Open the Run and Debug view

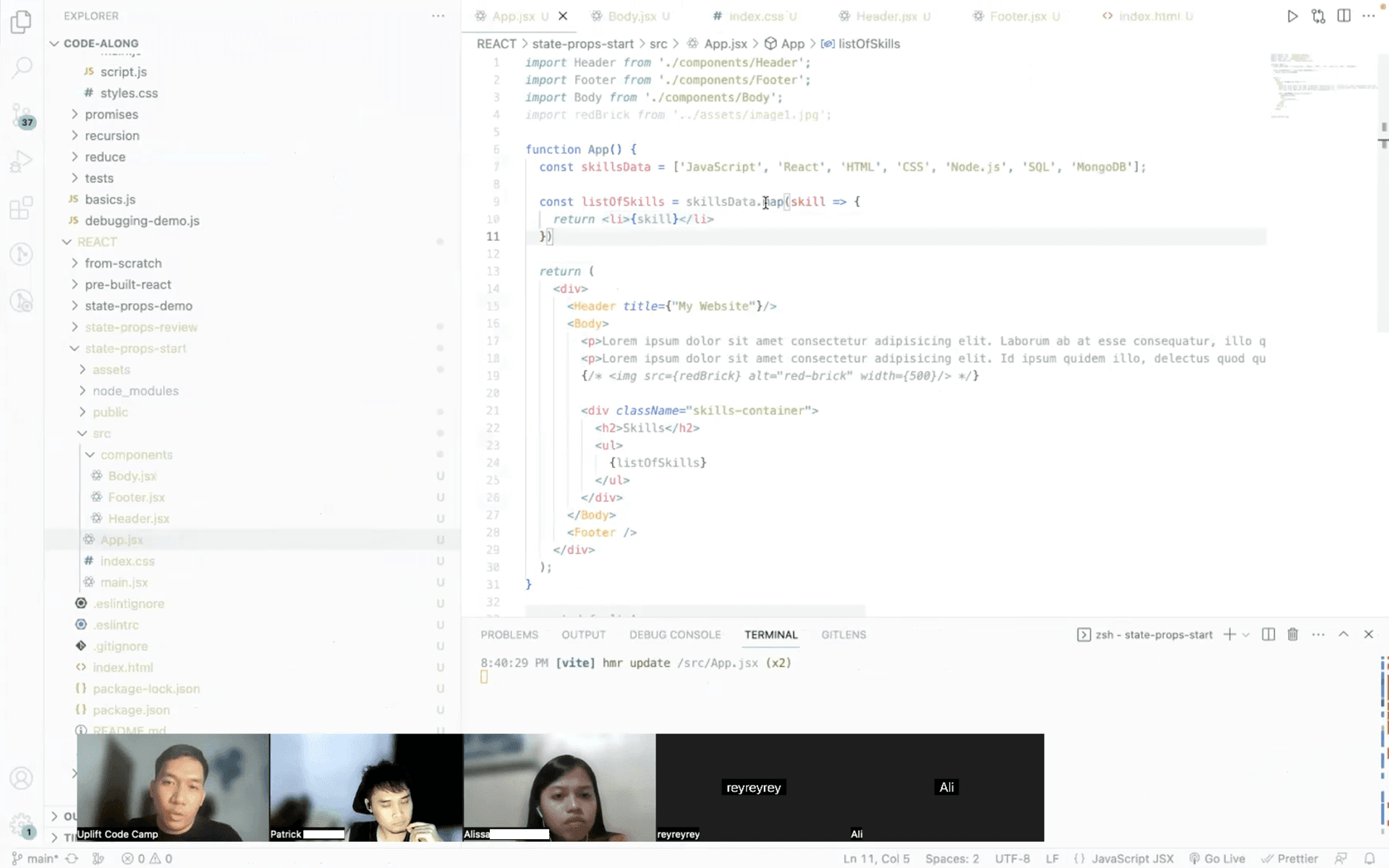(21, 161)
